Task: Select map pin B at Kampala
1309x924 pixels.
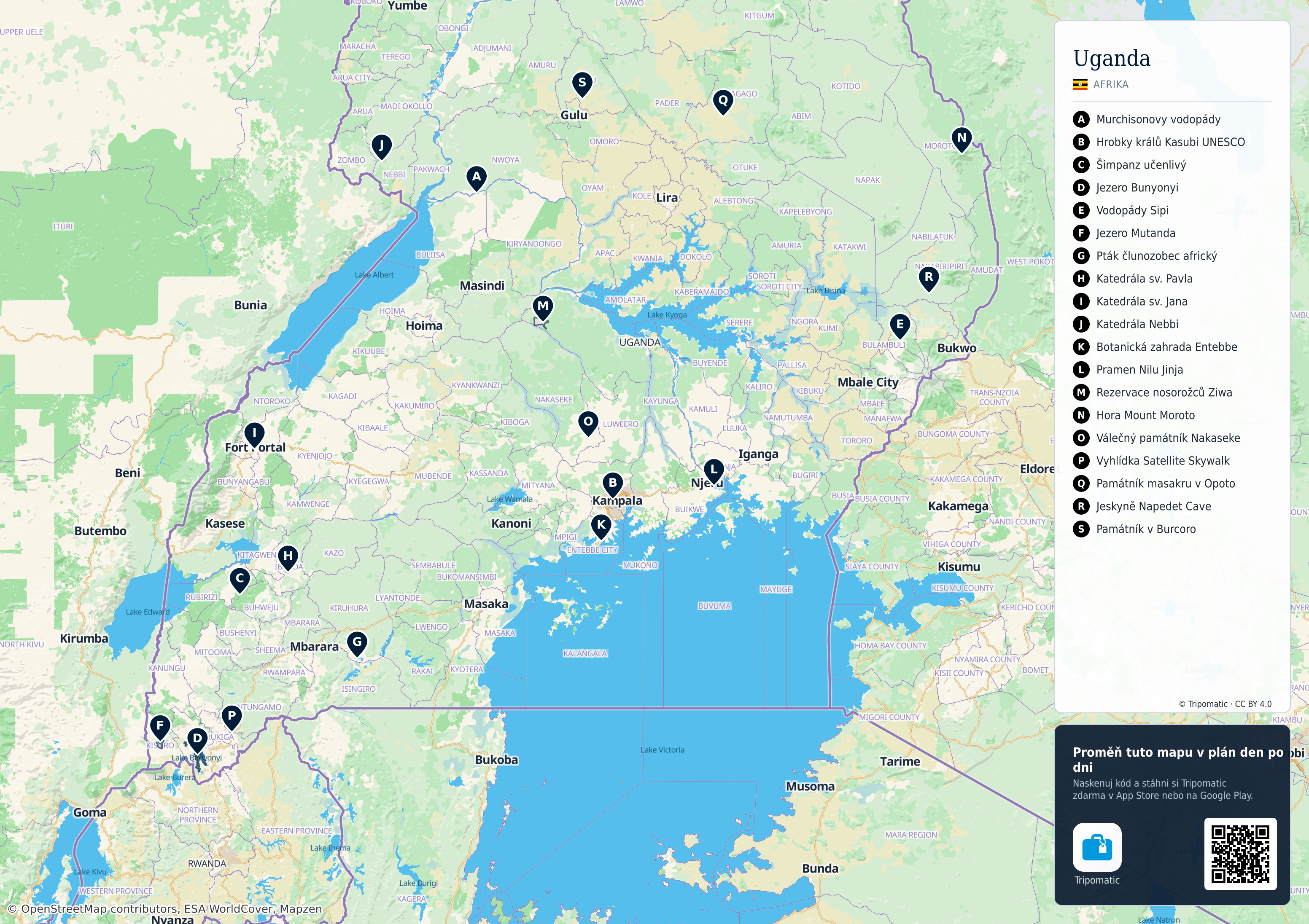Action: pyautogui.click(x=613, y=484)
